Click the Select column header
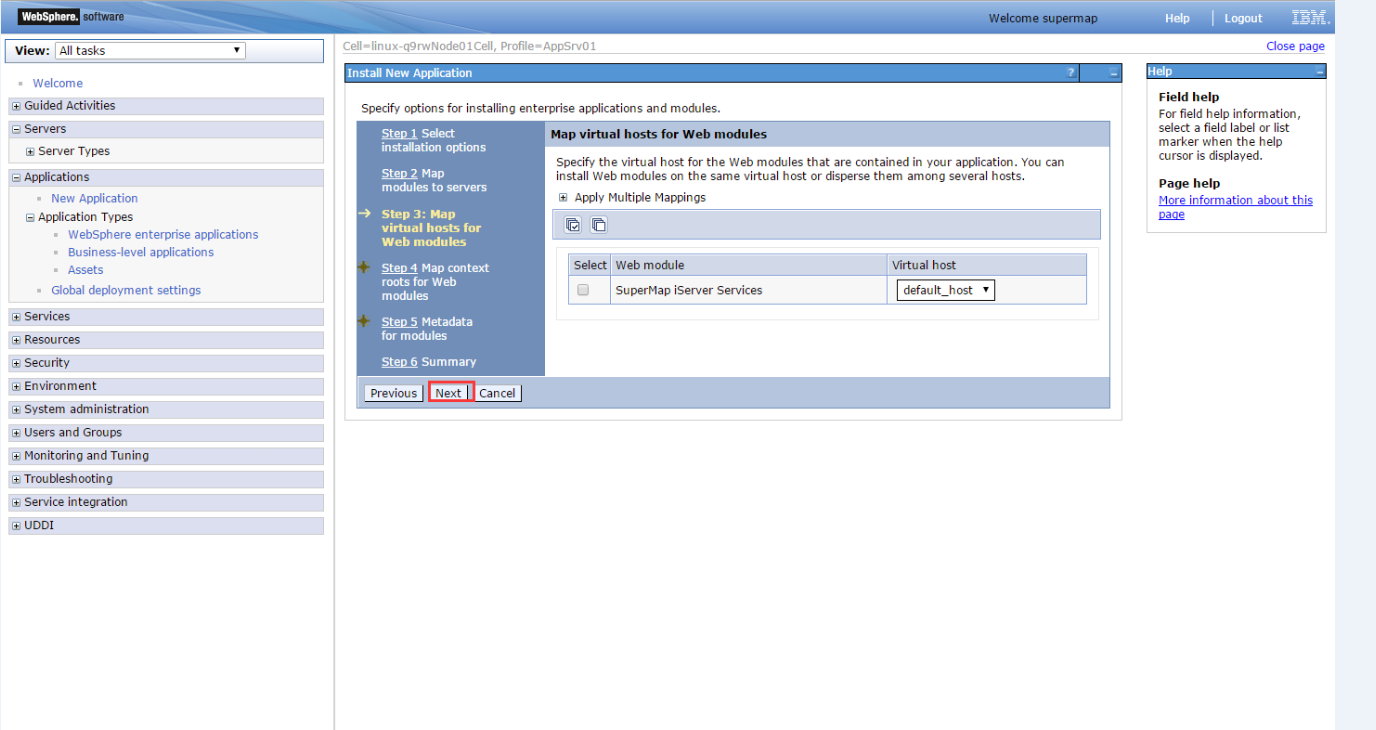This screenshot has width=1376, height=730. click(x=590, y=265)
